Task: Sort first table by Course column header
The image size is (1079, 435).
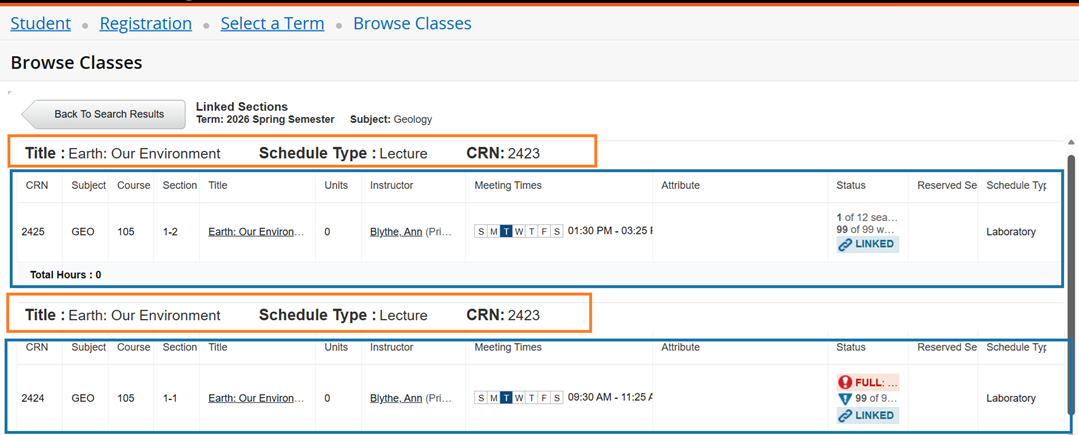Action: [133, 185]
